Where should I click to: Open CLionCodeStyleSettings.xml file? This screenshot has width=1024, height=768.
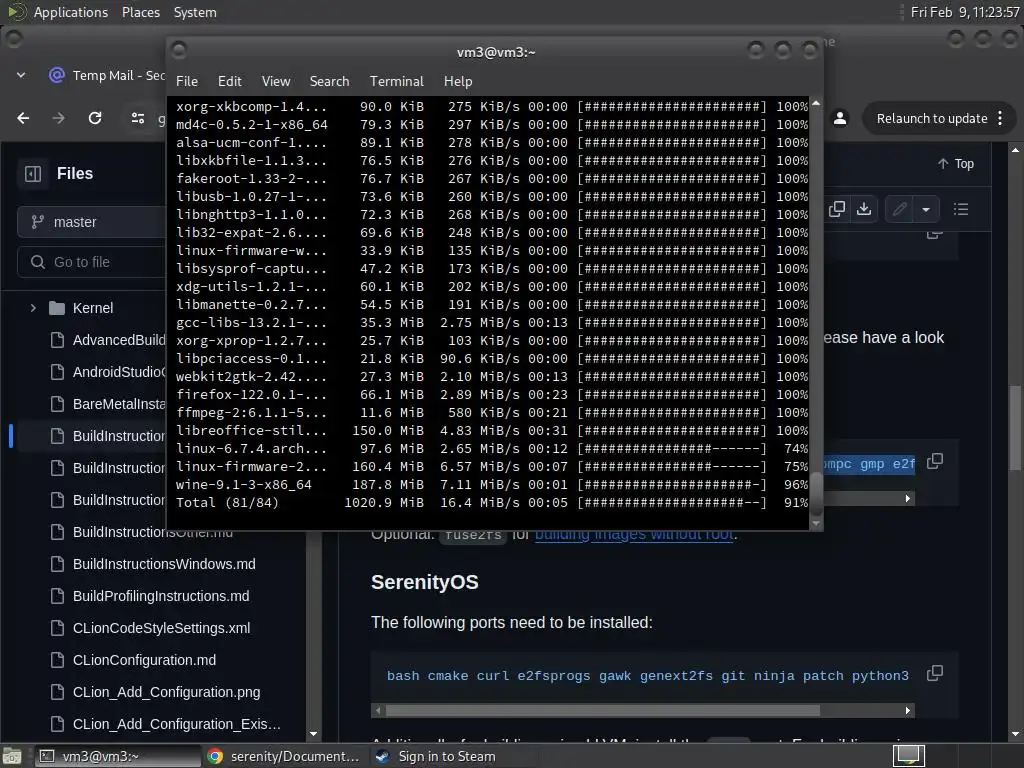[x=161, y=628]
